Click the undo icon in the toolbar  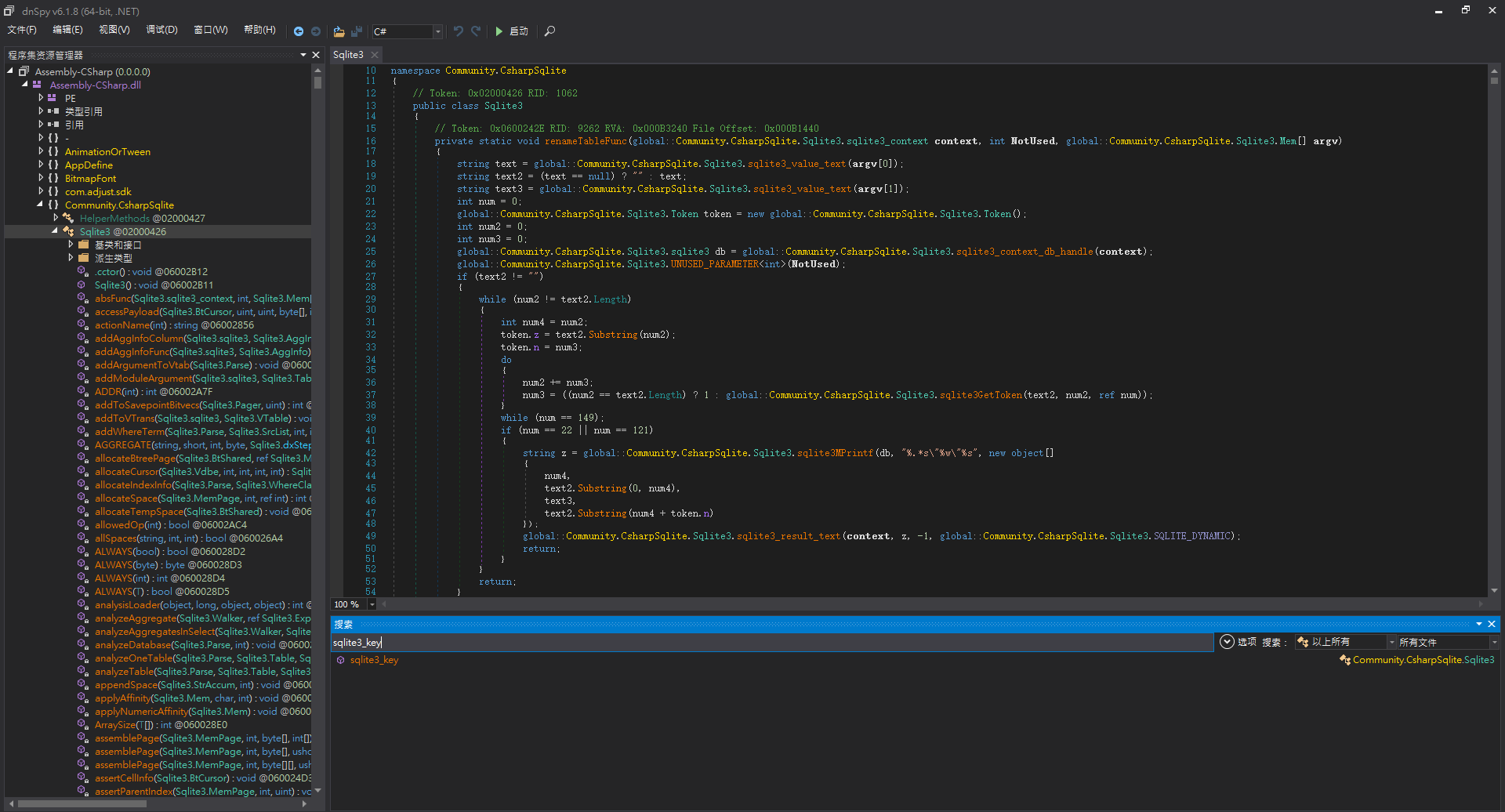(x=459, y=31)
